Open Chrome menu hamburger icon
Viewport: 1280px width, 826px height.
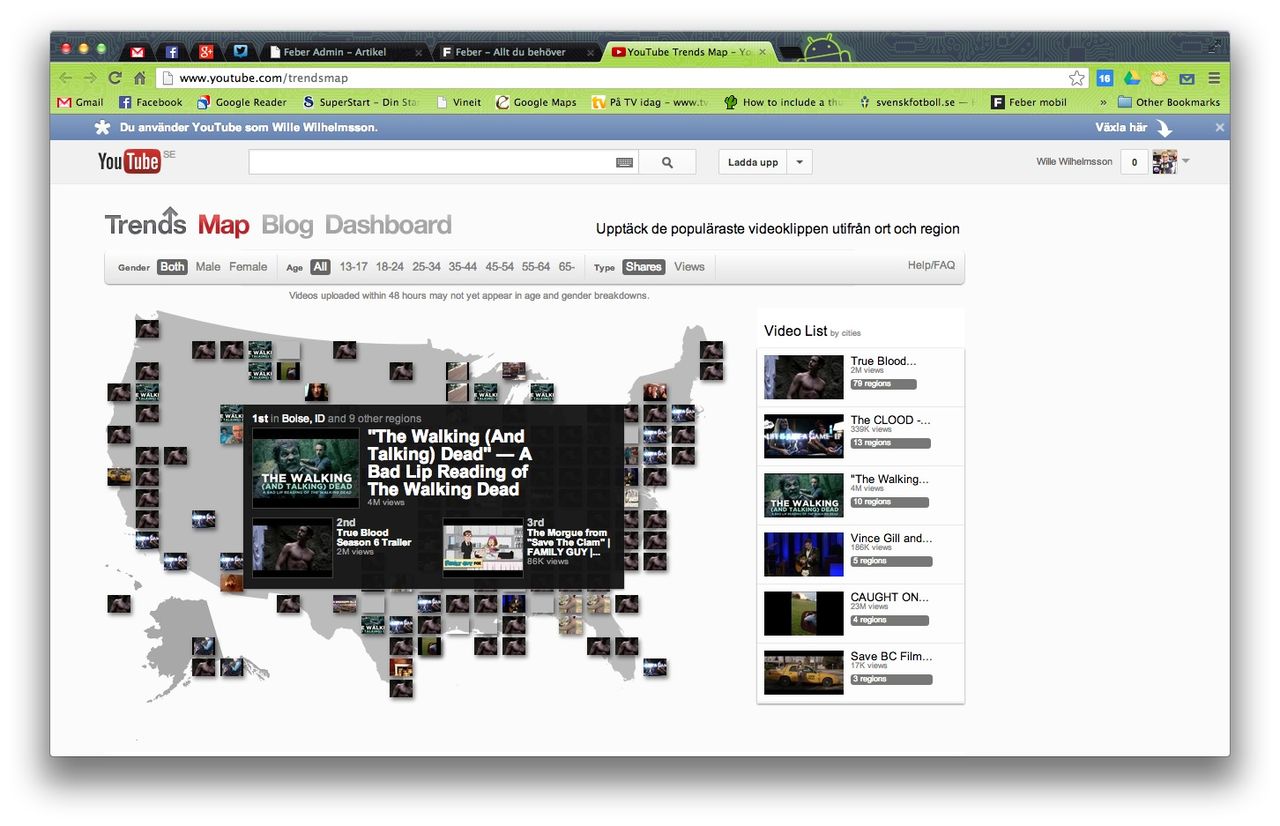1214,78
